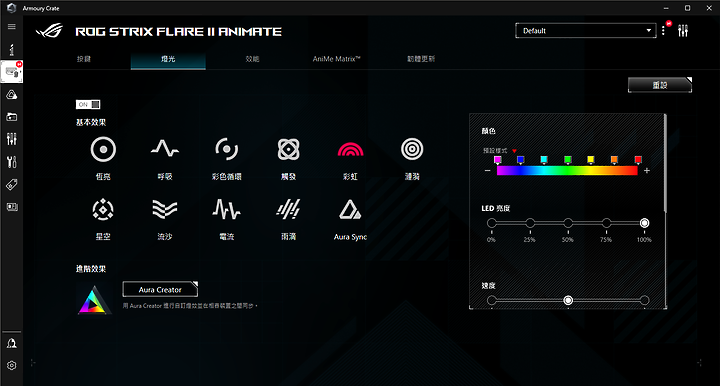Toggle the lighting ON switch

88,104
